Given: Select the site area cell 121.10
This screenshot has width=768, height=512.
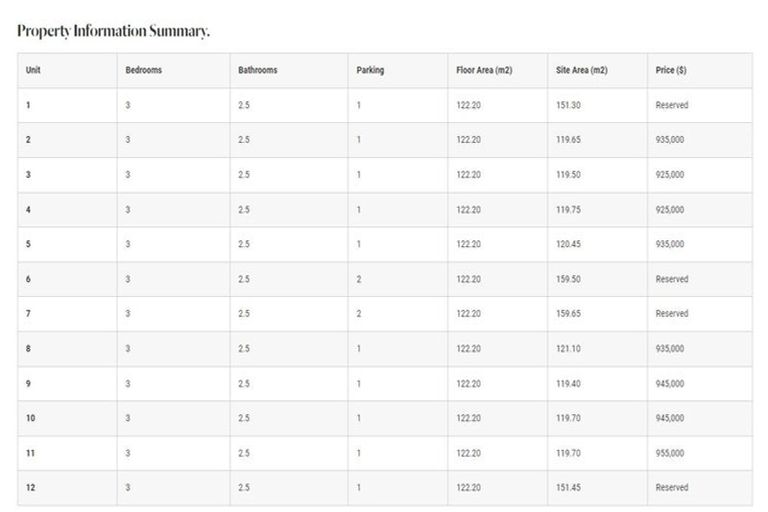Looking at the screenshot, I should point(569,349).
